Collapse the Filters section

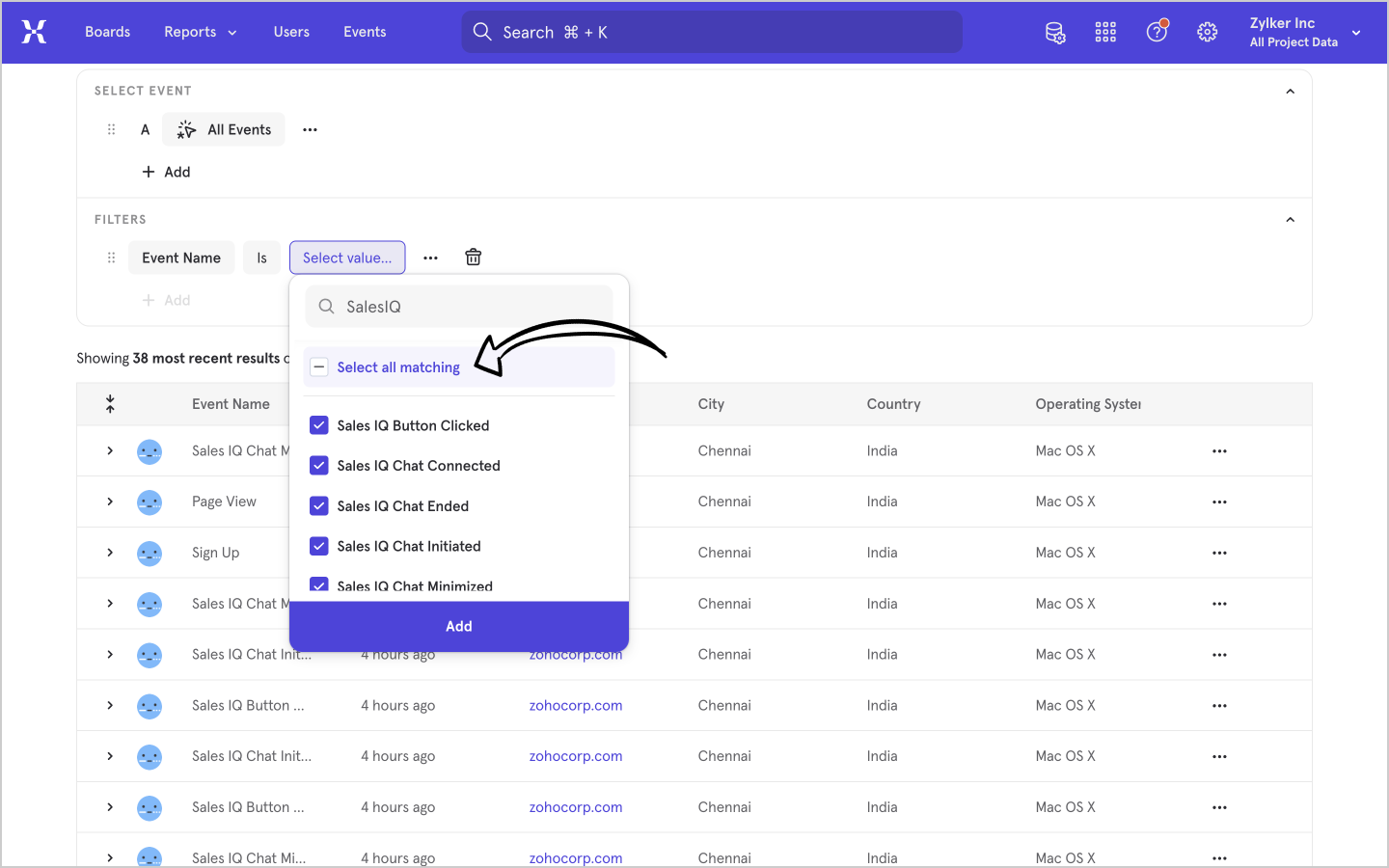(x=1290, y=220)
